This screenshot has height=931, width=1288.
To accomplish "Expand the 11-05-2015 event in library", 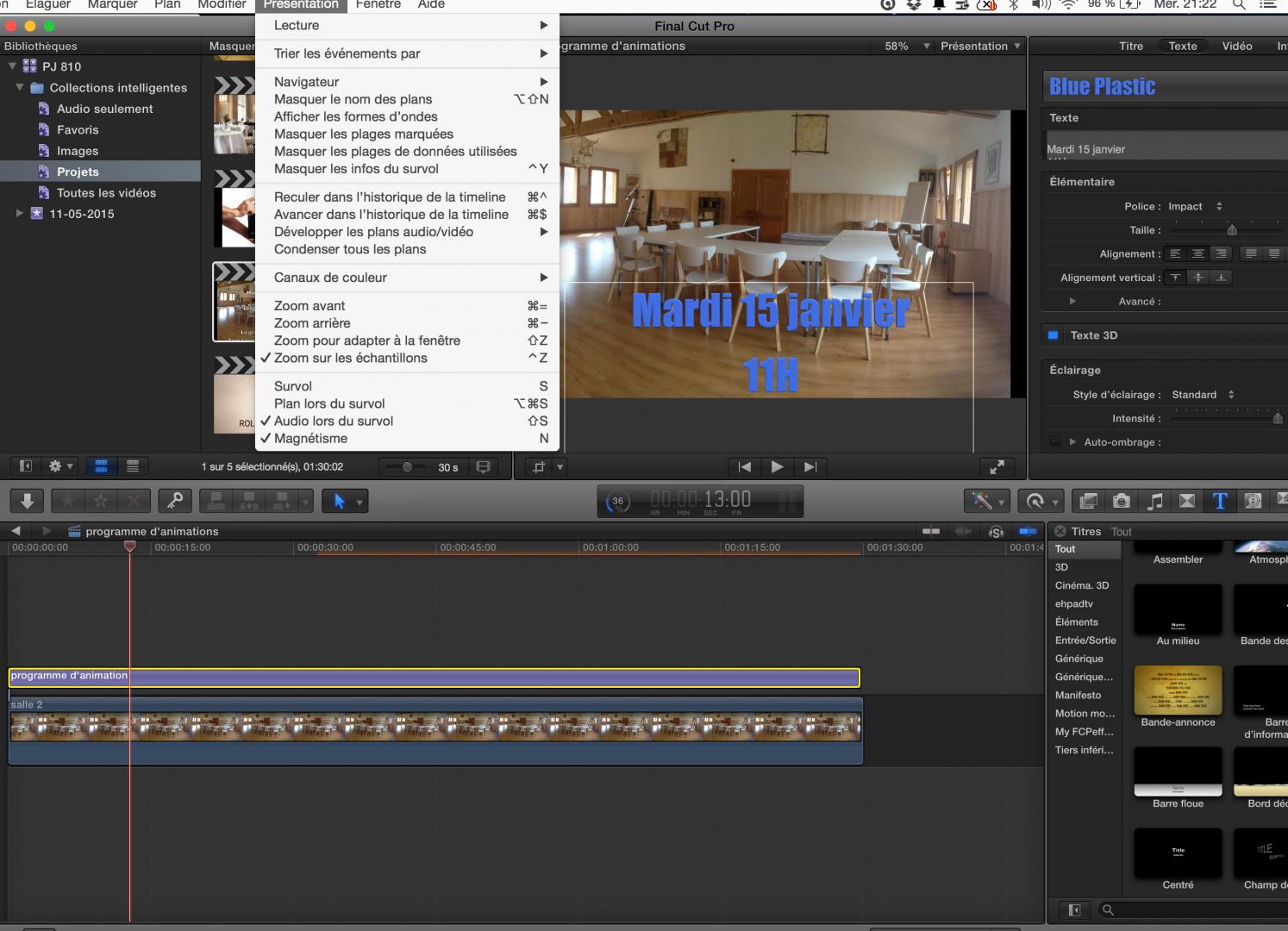I will (x=20, y=214).
